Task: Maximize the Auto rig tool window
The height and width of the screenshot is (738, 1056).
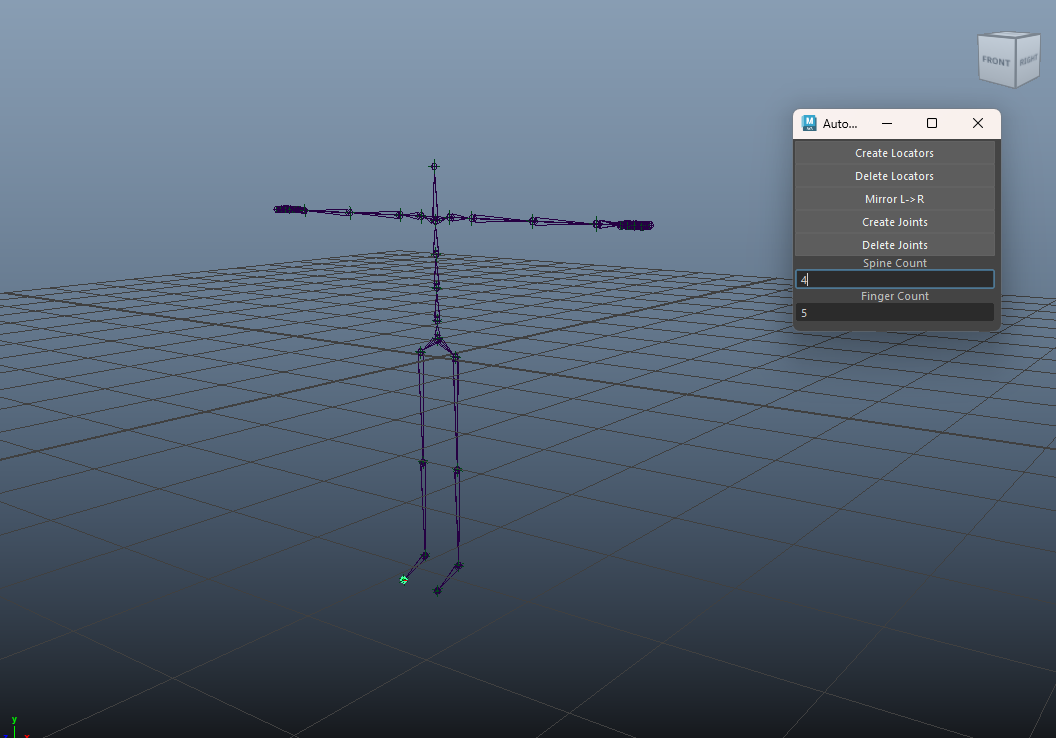Action: click(931, 122)
